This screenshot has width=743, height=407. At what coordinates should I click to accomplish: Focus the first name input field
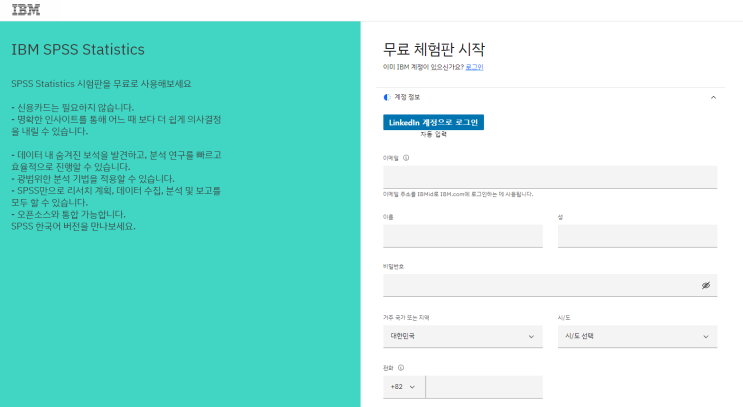[x=462, y=236]
